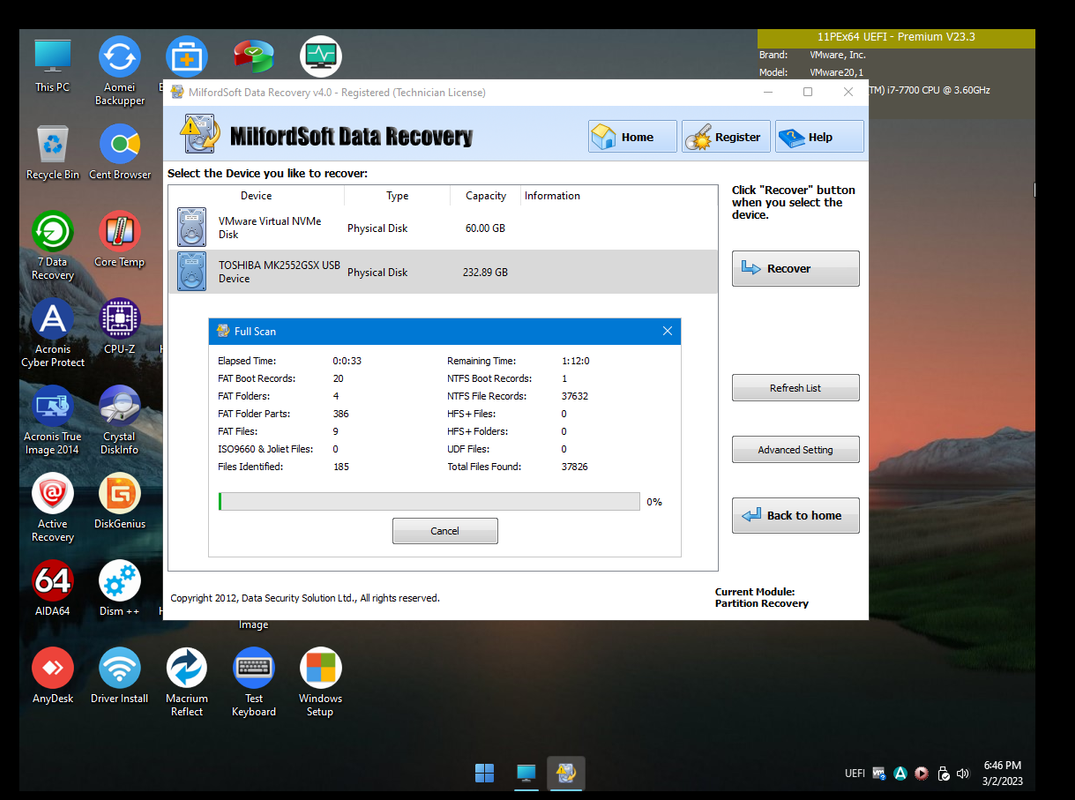Open the heartbeat monitor desktop icon

pyautogui.click(x=320, y=56)
